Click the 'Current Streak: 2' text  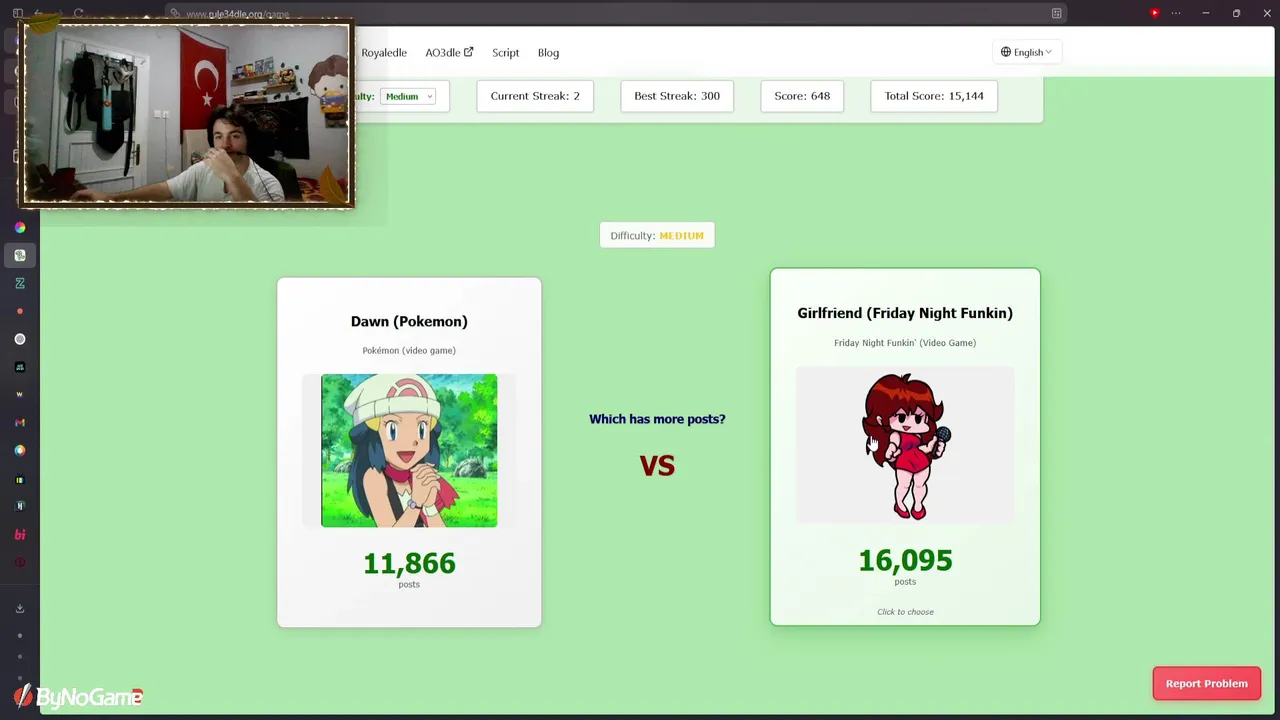[x=535, y=96]
